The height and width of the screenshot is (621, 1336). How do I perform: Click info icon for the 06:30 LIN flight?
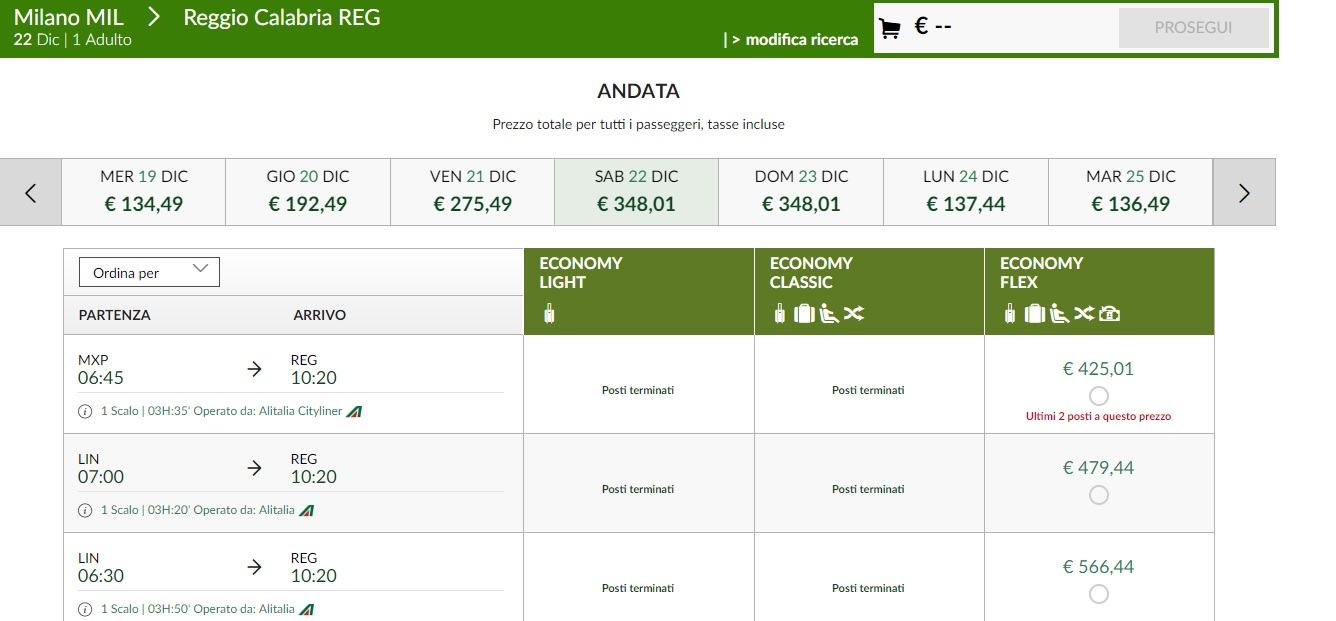pyautogui.click(x=85, y=609)
